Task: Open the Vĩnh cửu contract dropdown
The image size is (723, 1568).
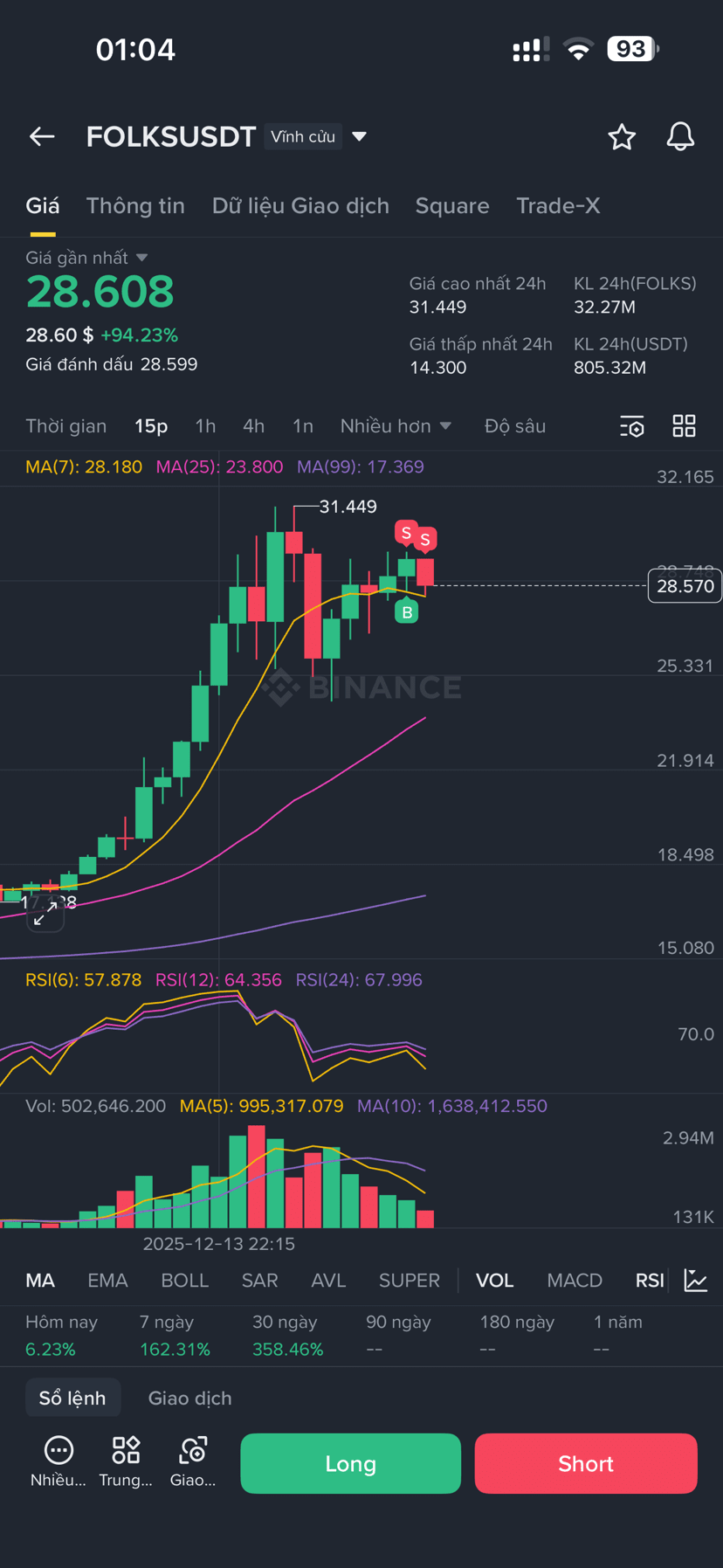Action: 317,136
